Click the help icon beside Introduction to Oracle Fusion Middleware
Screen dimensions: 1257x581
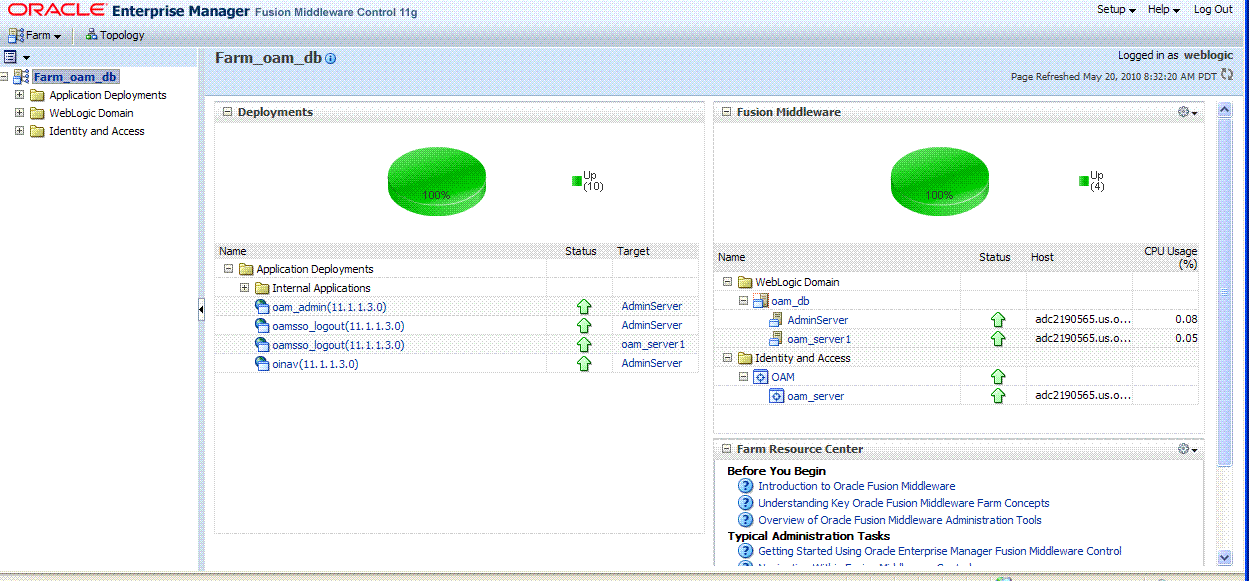[x=746, y=486]
